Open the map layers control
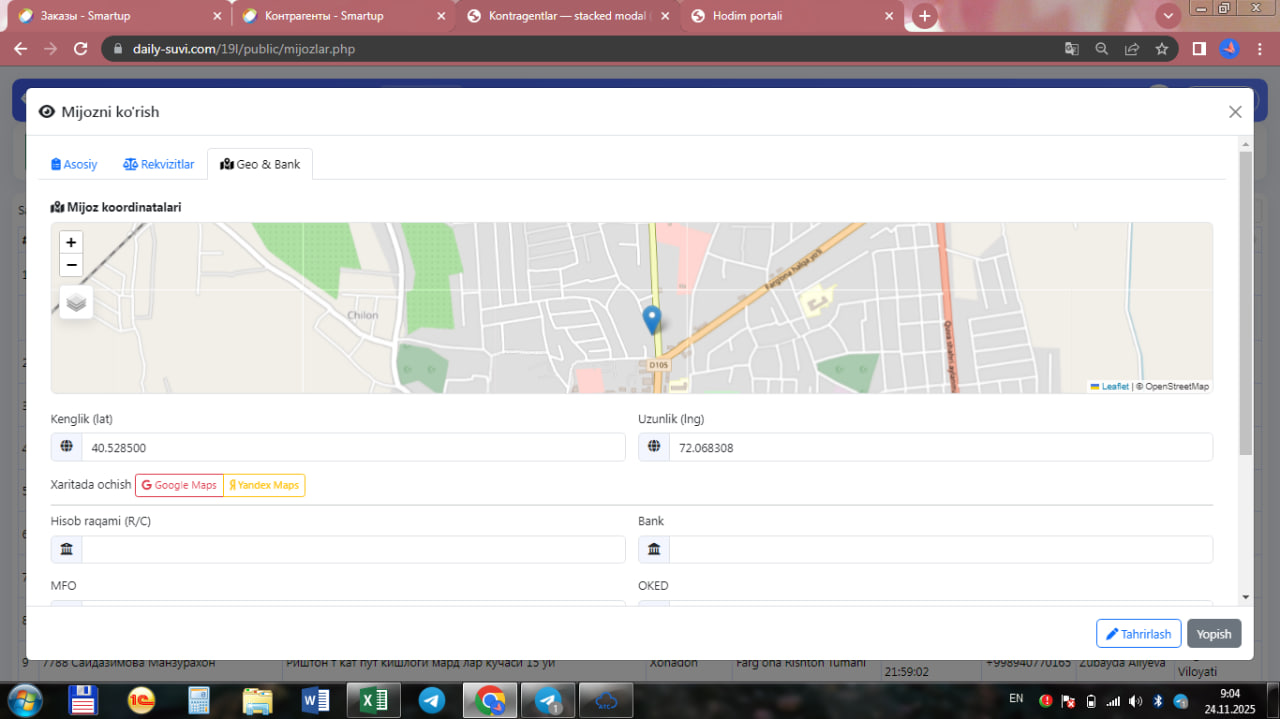 [76, 302]
